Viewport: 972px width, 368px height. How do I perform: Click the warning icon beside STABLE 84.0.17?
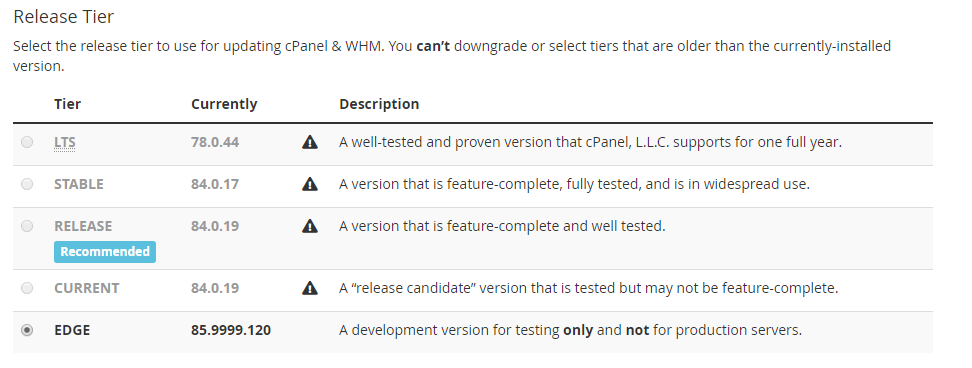309,184
